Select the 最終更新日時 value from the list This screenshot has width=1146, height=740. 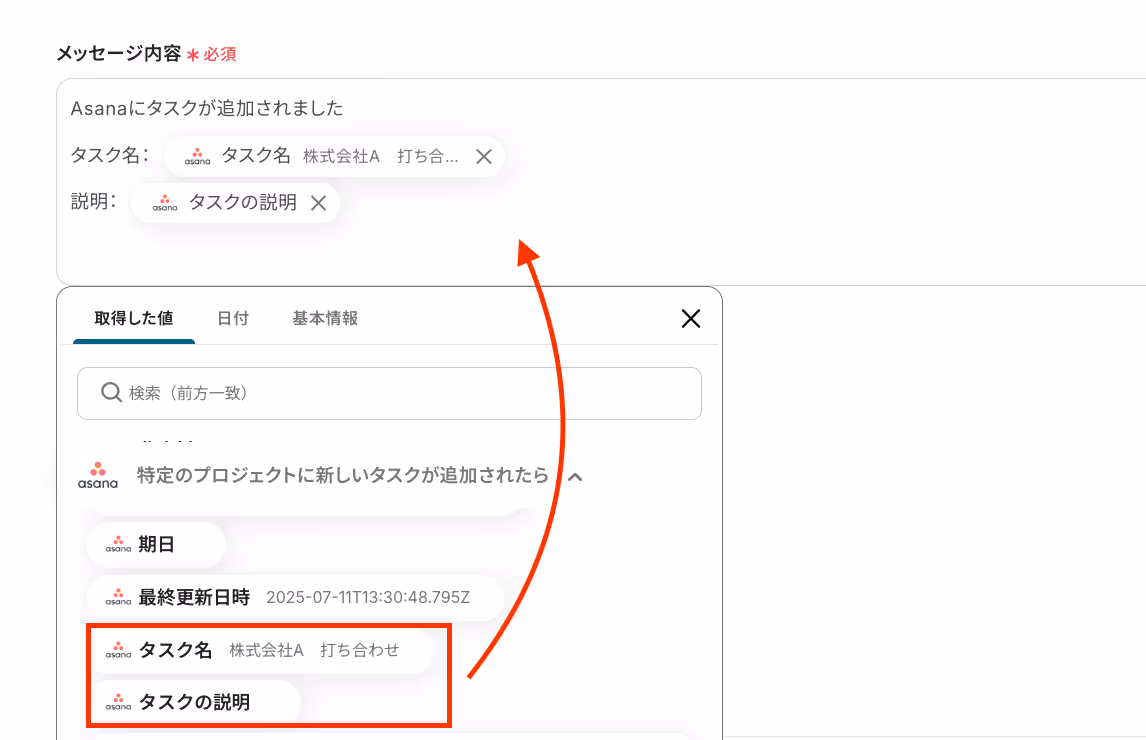click(x=295, y=597)
